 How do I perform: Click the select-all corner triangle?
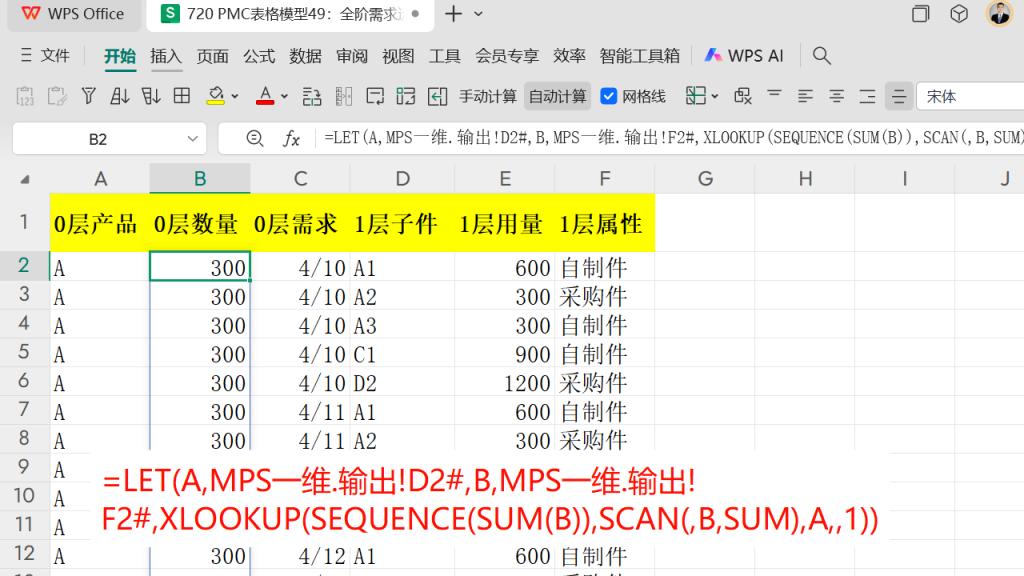click(25, 179)
